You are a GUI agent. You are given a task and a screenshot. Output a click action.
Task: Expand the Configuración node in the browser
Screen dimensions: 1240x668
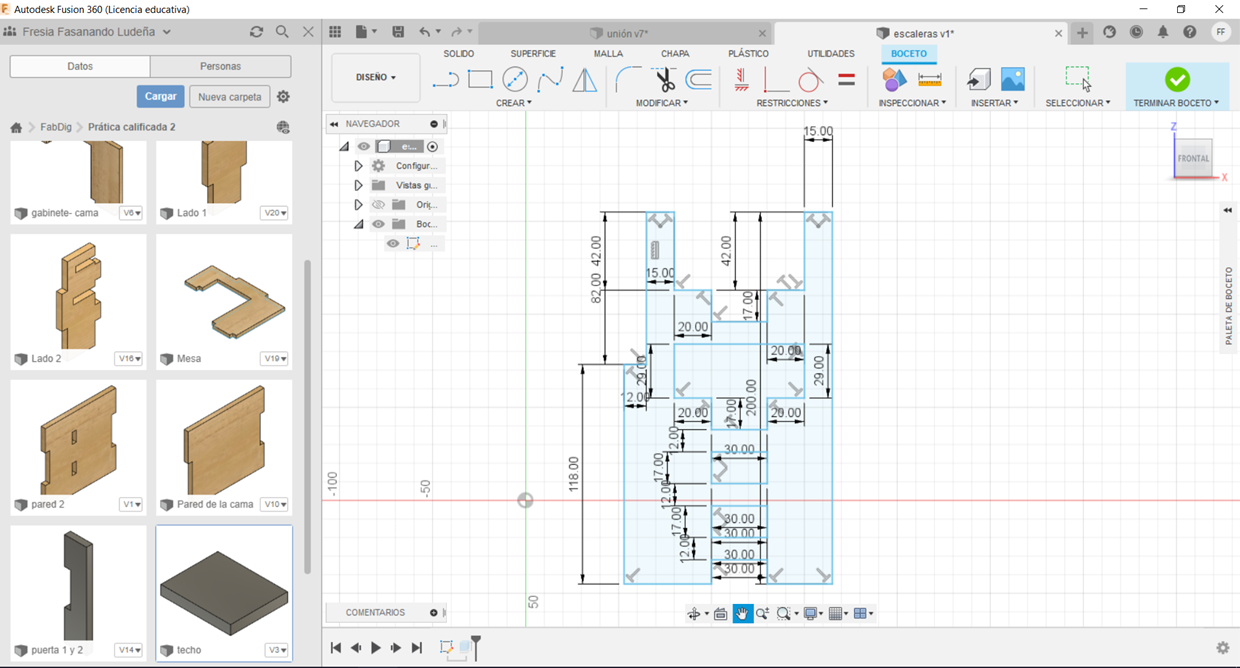tap(358, 166)
